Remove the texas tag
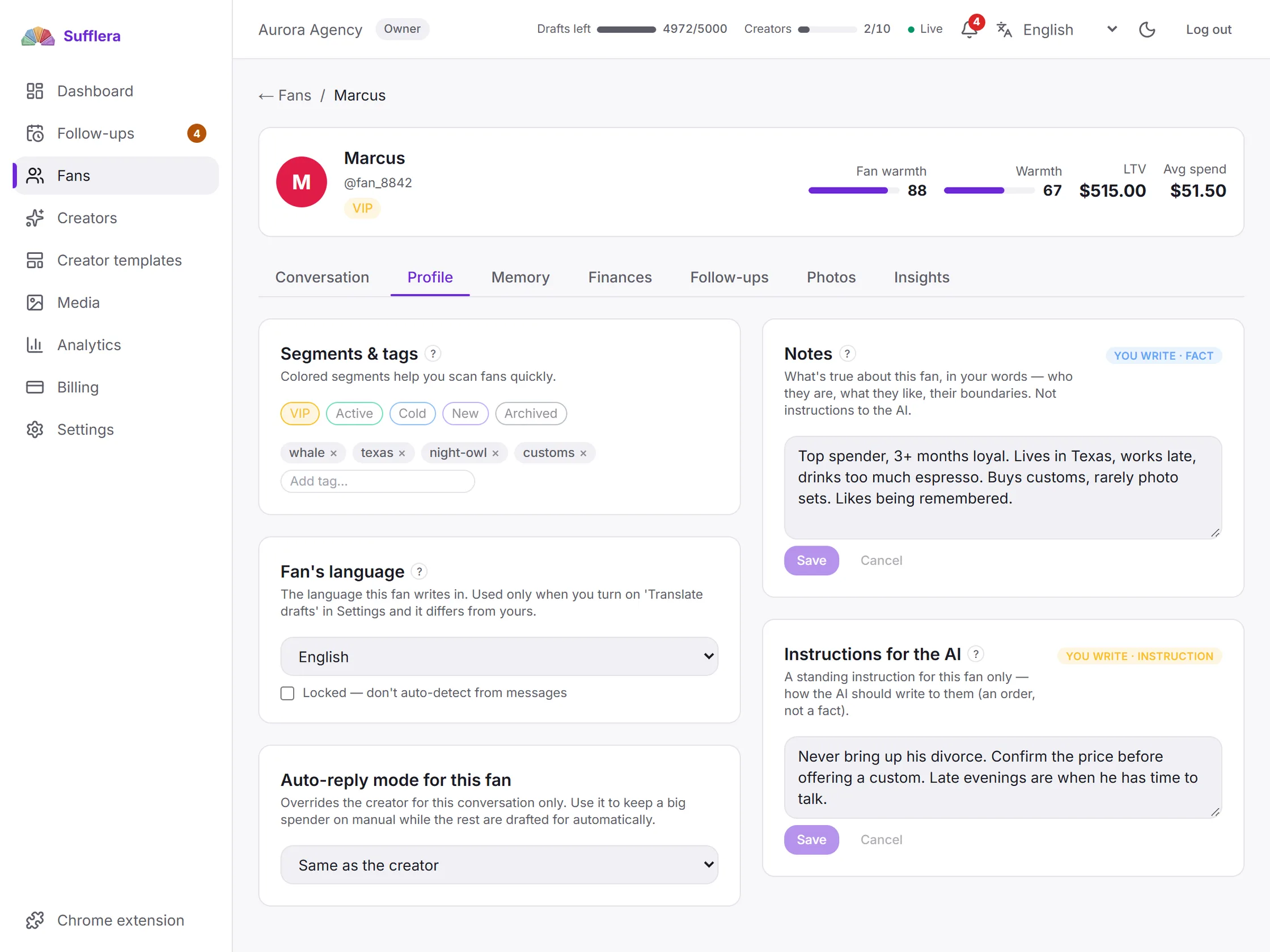This screenshot has width=1270, height=952. click(x=402, y=453)
